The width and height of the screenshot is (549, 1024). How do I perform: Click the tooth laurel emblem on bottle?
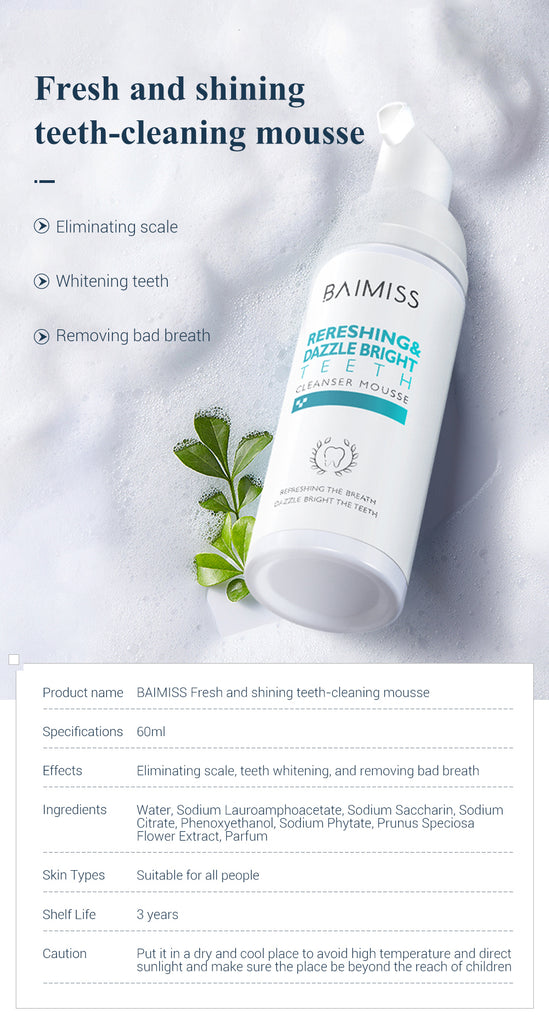333,456
